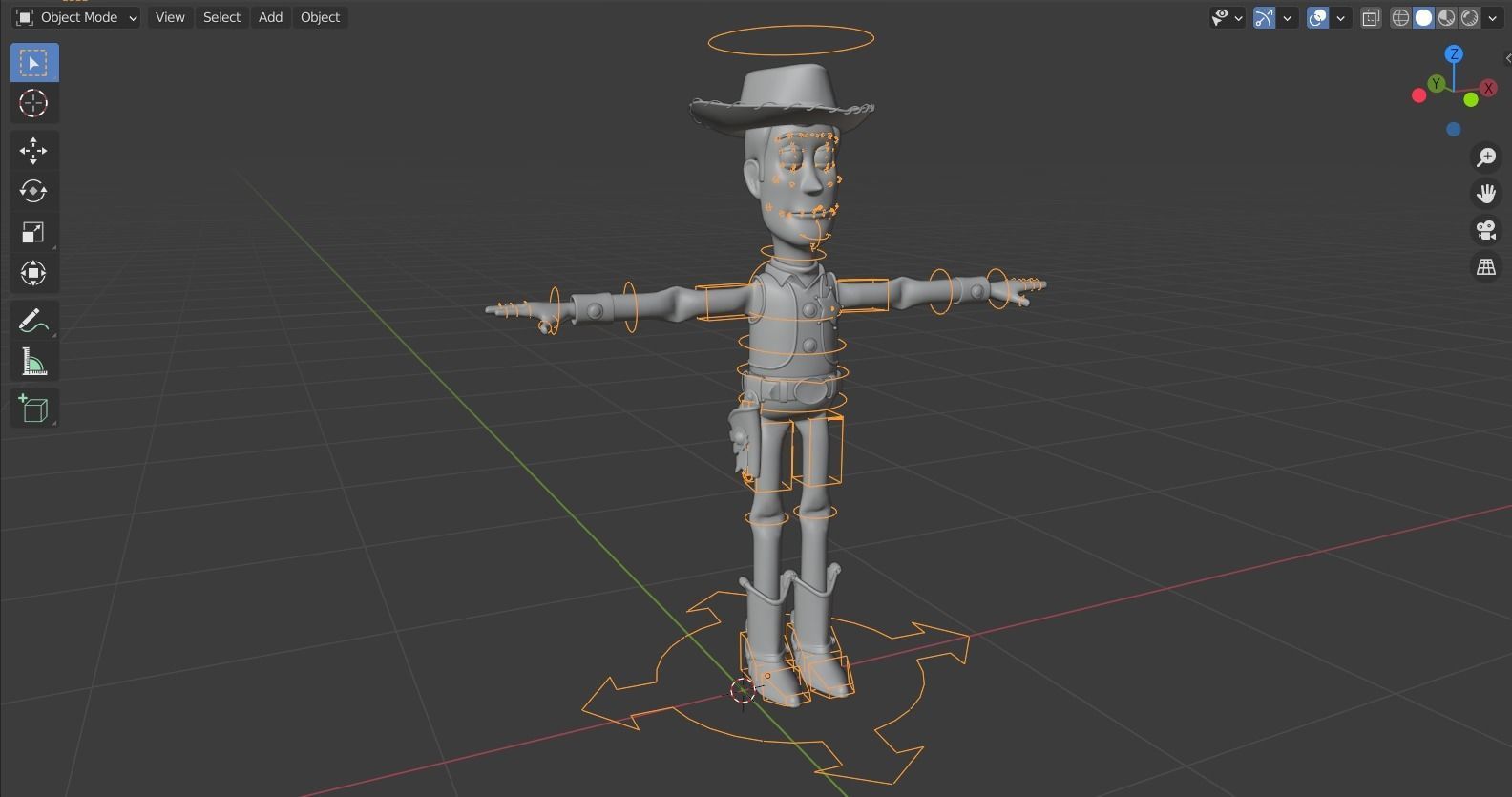This screenshot has width=1512, height=797.
Task: Select the Scale tool
Action: [34, 233]
